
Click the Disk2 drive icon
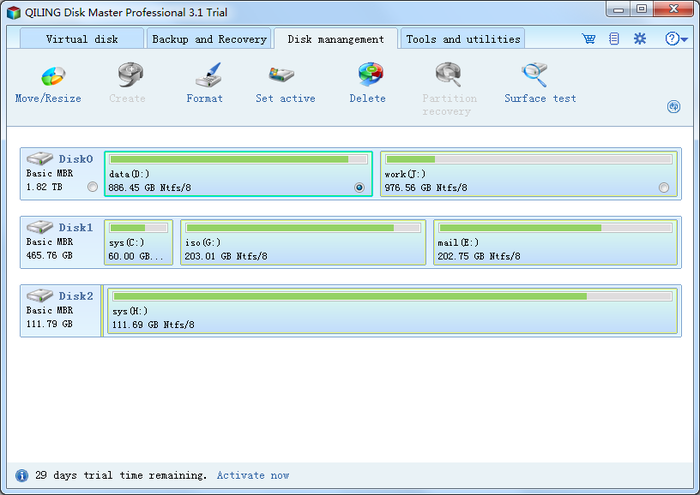[40, 295]
